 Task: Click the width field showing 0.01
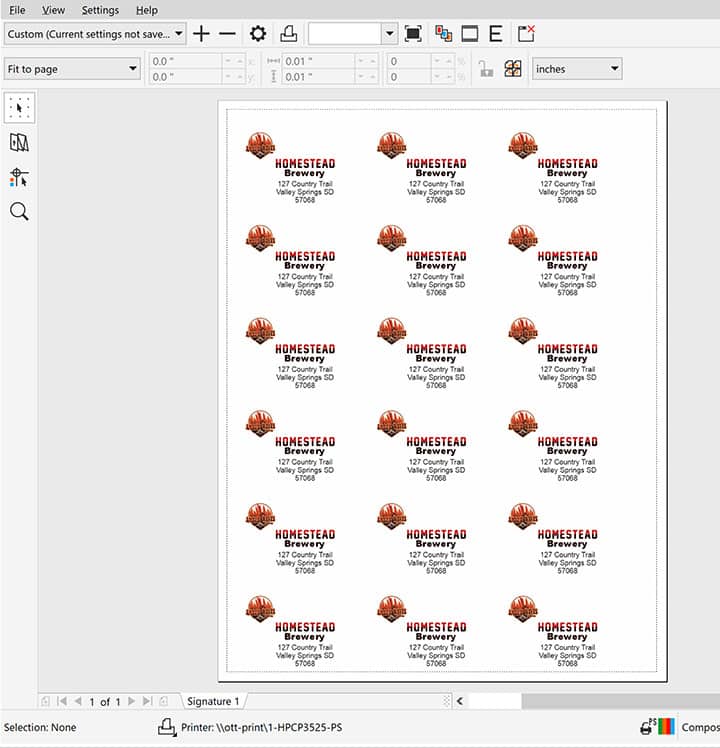(319, 62)
